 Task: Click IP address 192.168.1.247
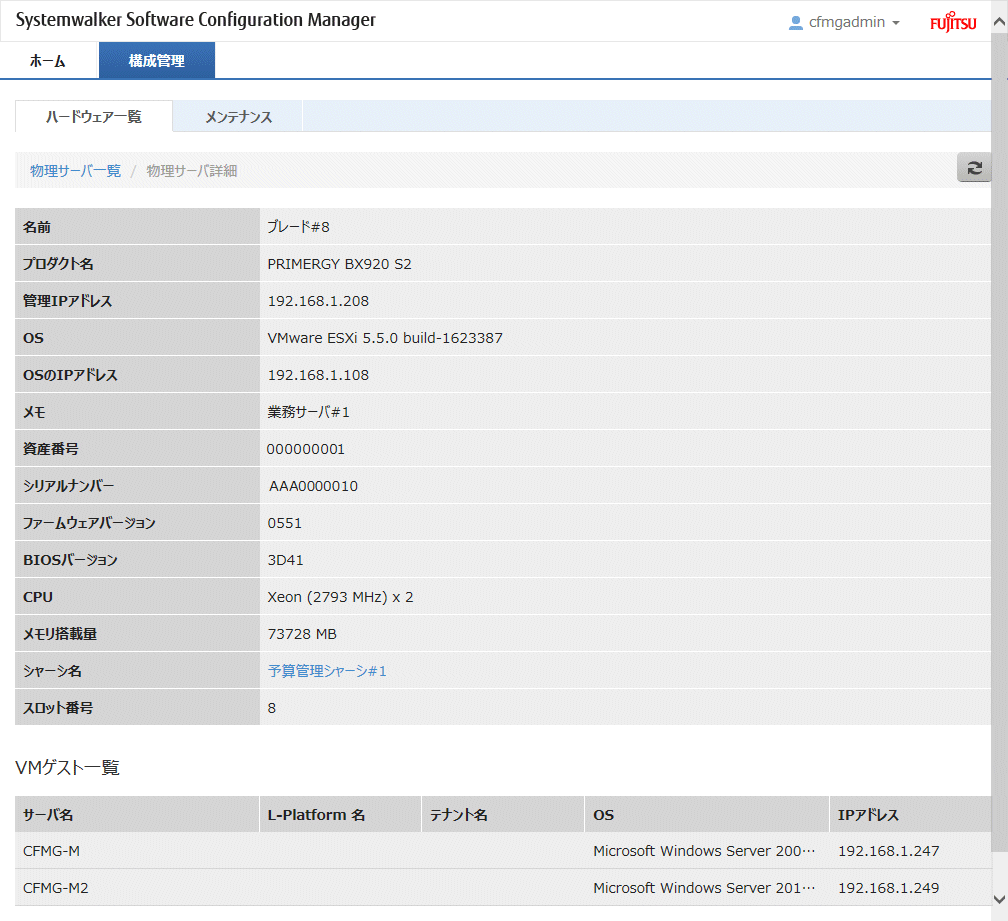click(x=888, y=851)
